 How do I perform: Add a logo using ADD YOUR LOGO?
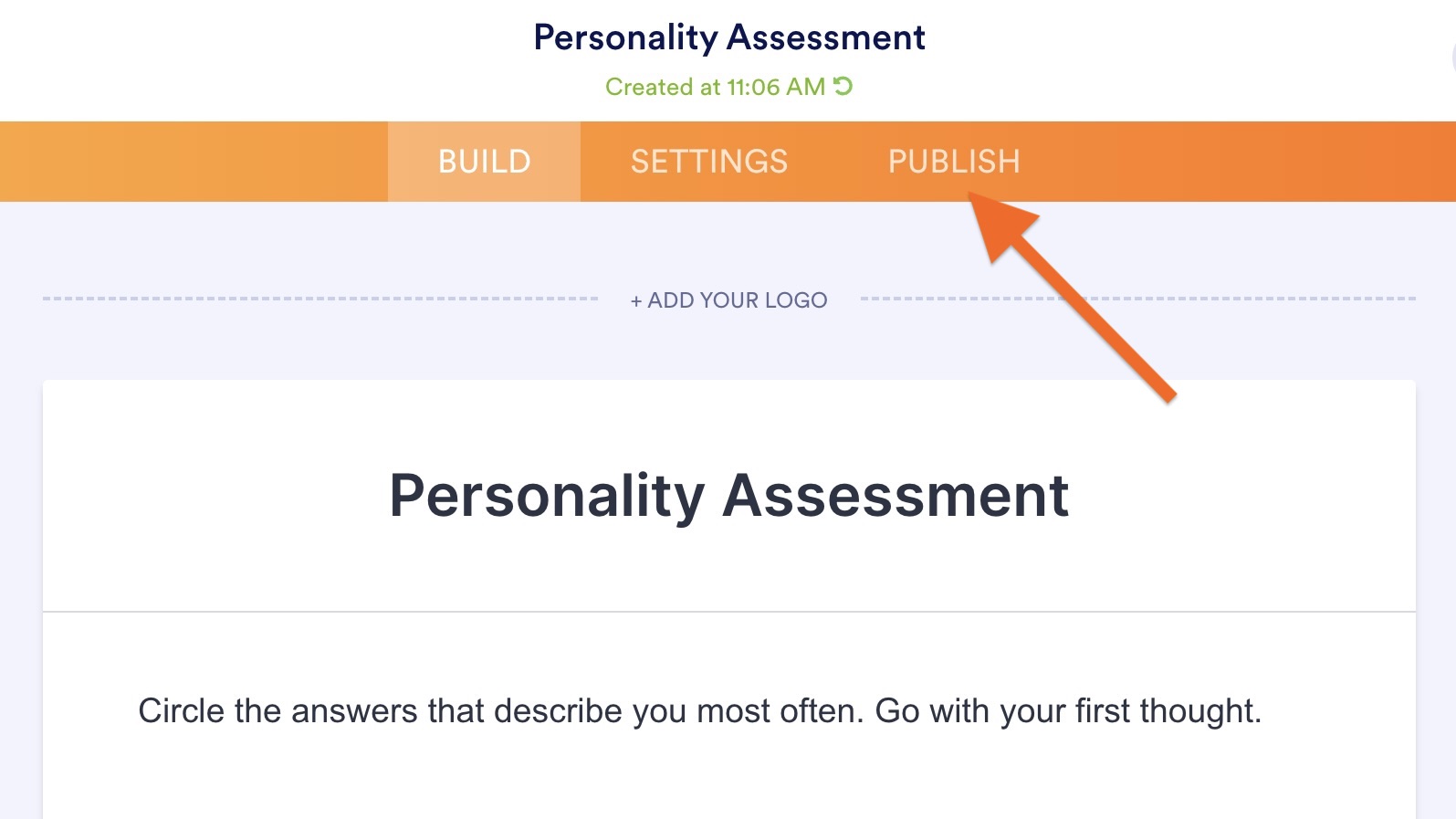[x=737, y=300]
